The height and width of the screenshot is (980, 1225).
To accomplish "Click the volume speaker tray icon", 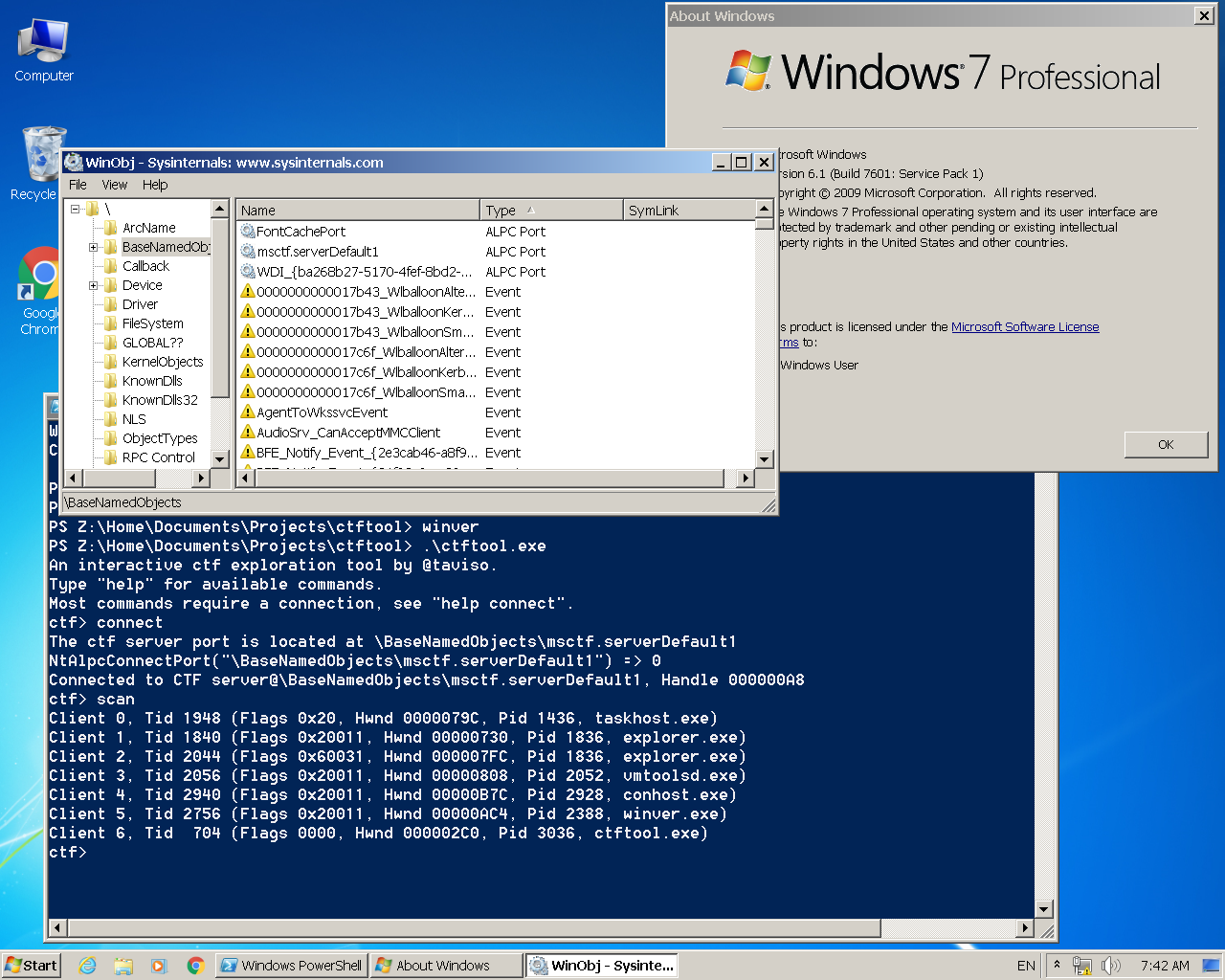I will point(1110,966).
